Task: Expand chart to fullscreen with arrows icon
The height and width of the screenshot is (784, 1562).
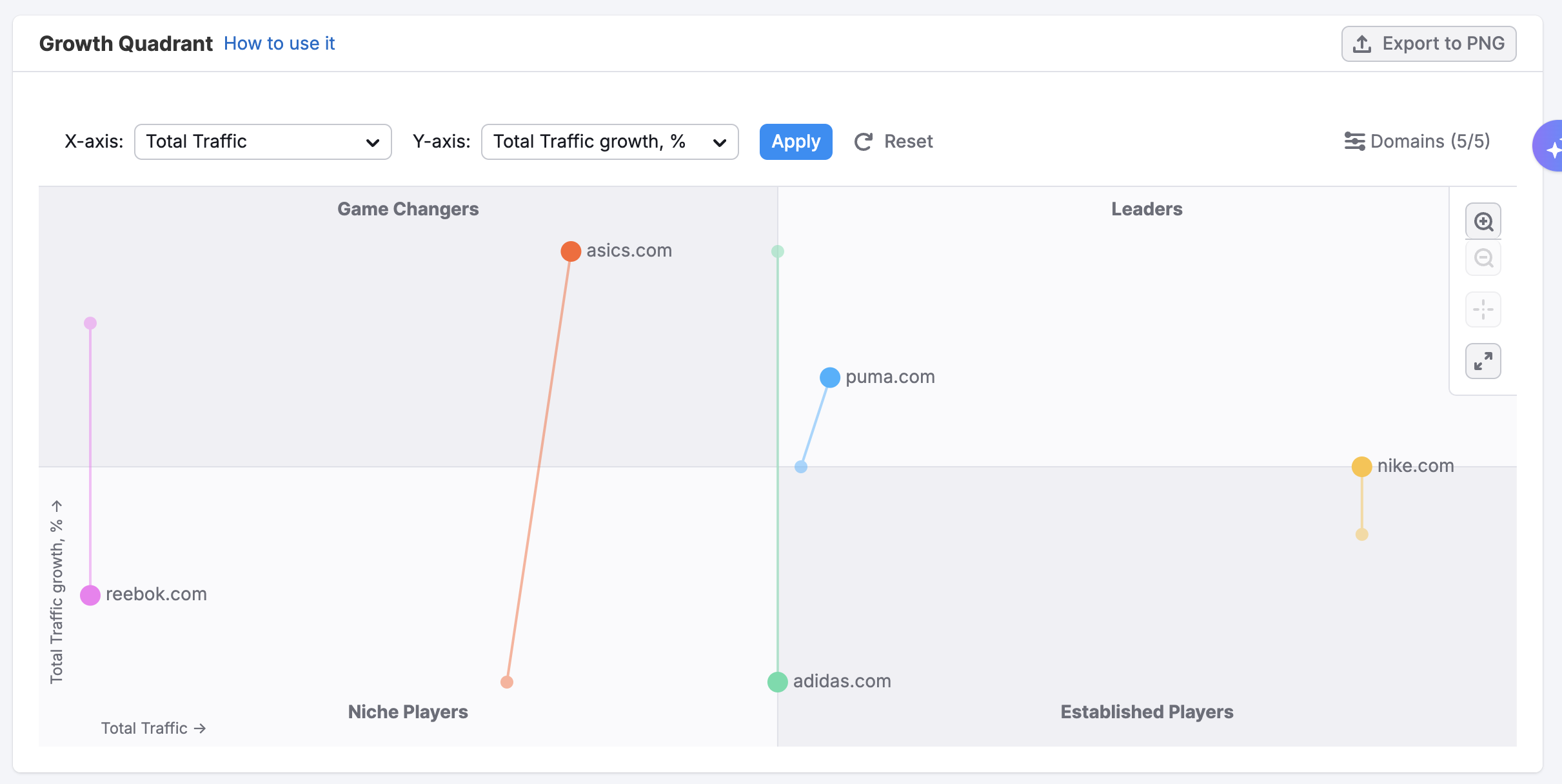Action: [1483, 361]
